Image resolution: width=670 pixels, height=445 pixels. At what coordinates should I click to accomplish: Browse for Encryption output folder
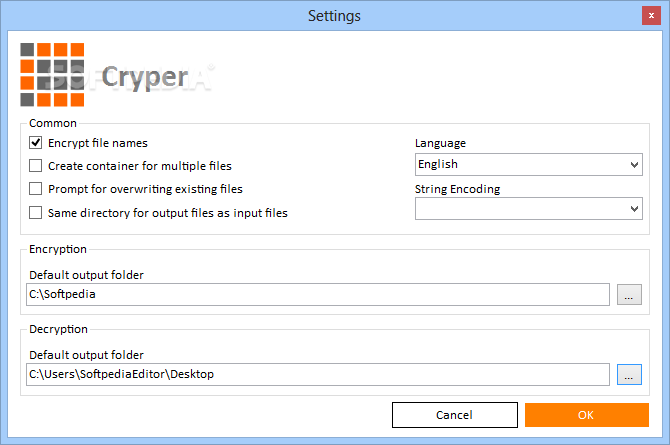click(629, 295)
